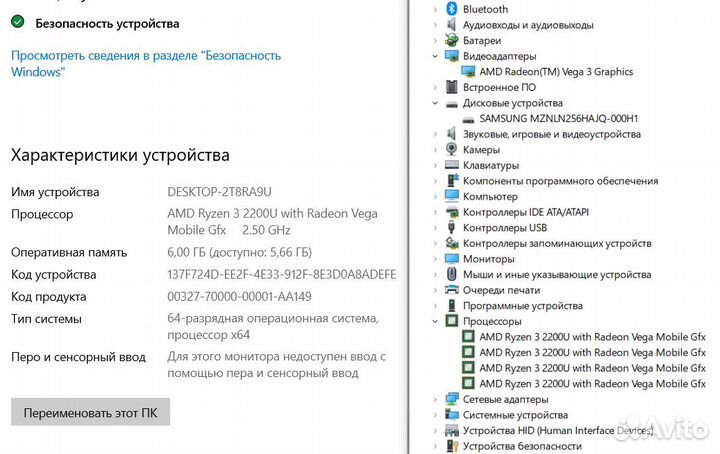Select the Компоненты программного обеспечения label
The height and width of the screenshot is (454, 720).
coord(560,181)
